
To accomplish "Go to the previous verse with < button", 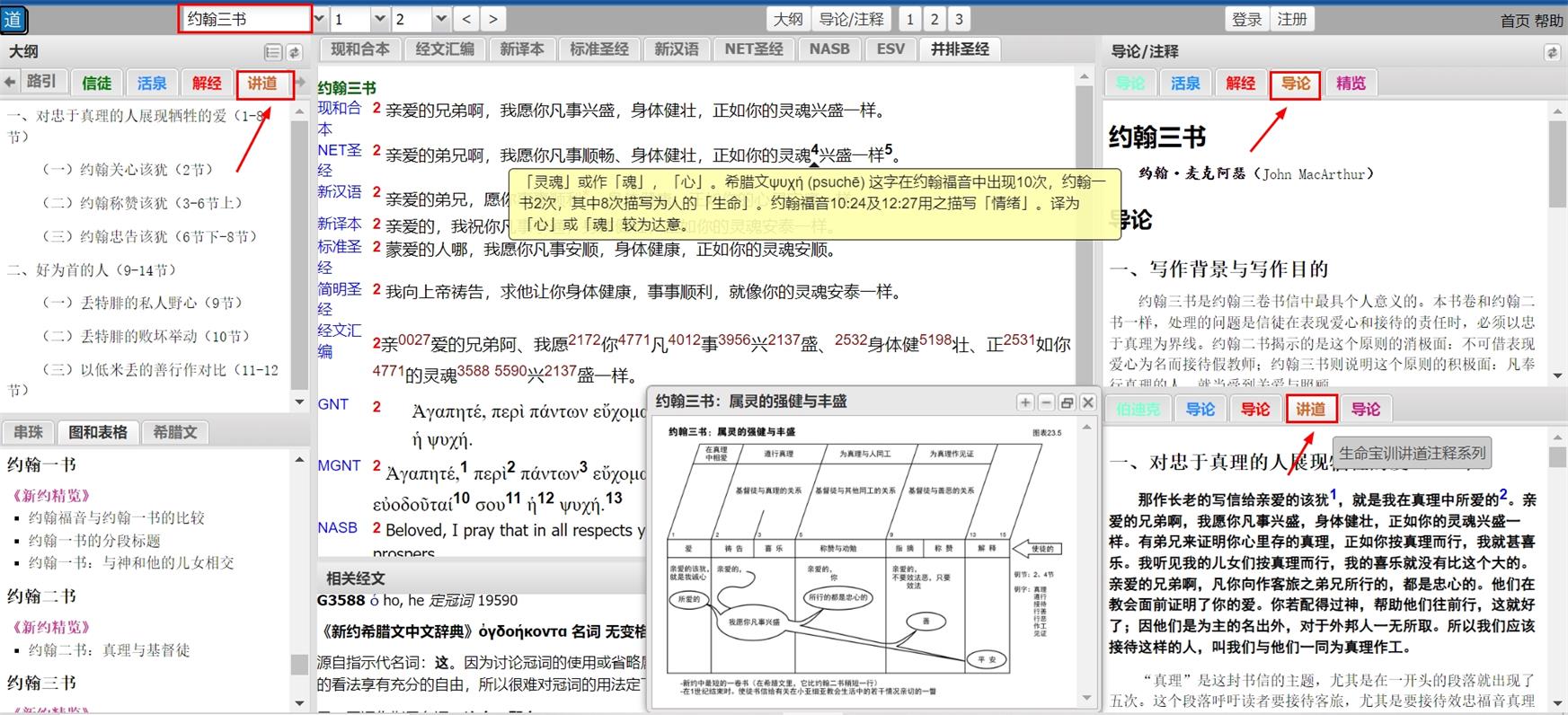I will pyautogui.click(x=465, y=19).
